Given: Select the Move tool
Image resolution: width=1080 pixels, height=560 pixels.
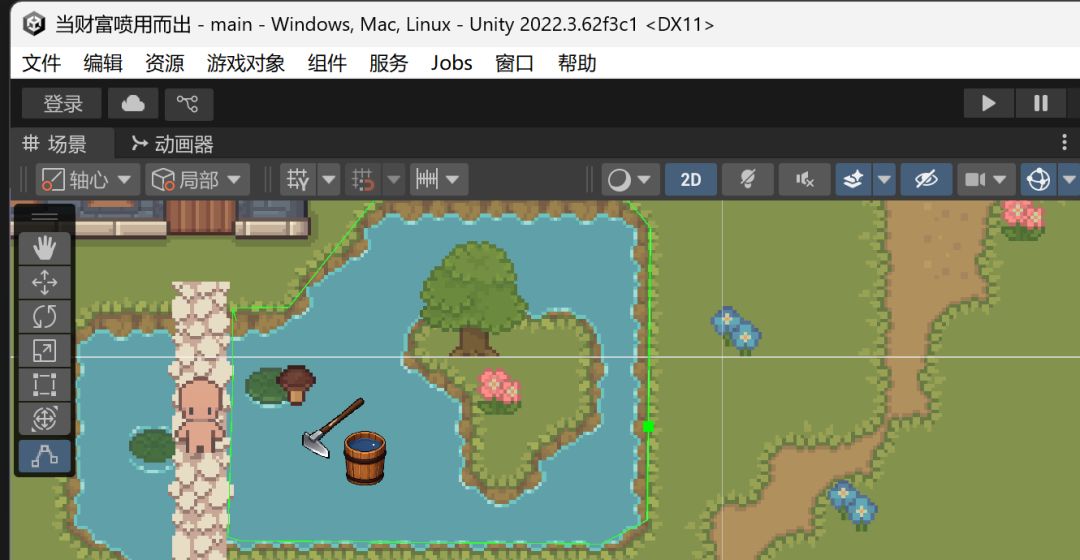Looking at the screenshot, I should (44, 282).
